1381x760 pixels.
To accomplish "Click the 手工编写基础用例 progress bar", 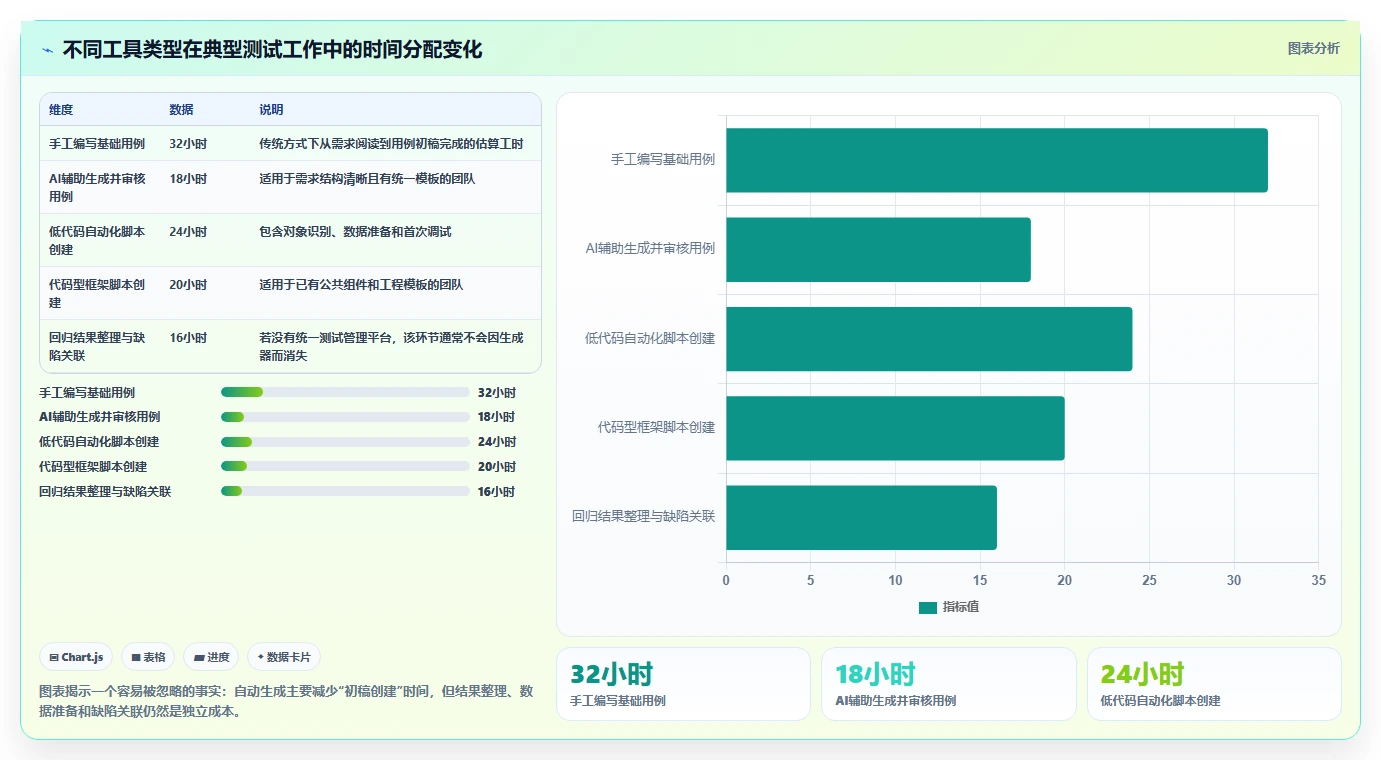I will point(345,393).
